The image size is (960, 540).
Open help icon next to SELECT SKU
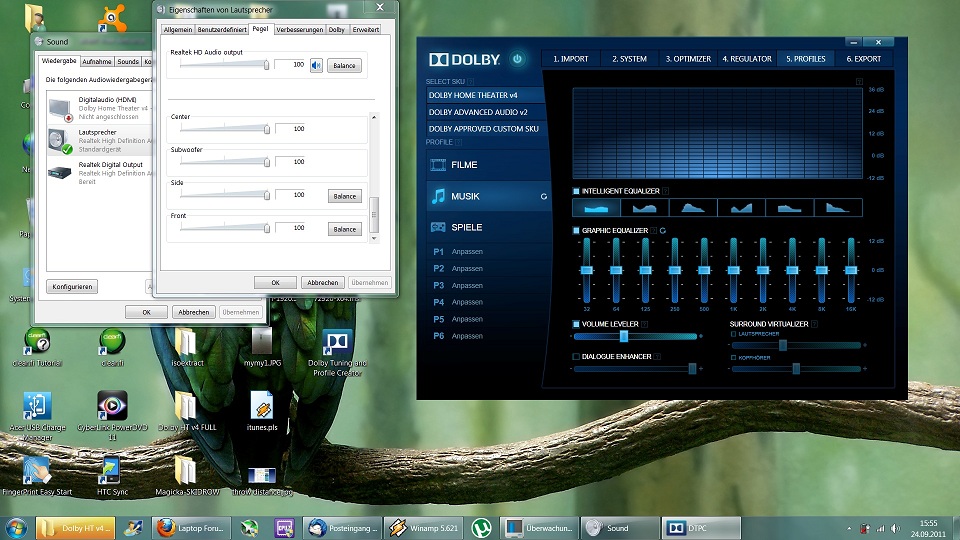[x=470, y=81]
